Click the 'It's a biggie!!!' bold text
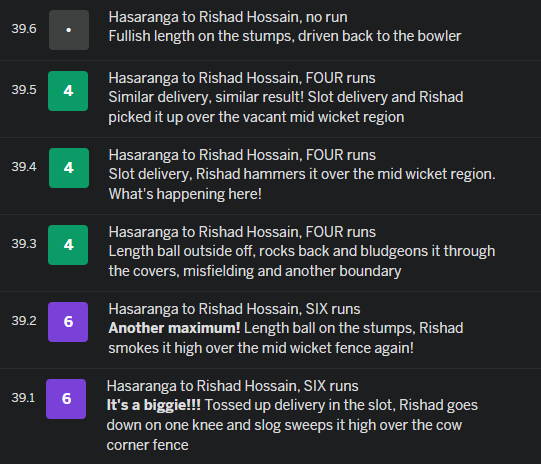 154,405
